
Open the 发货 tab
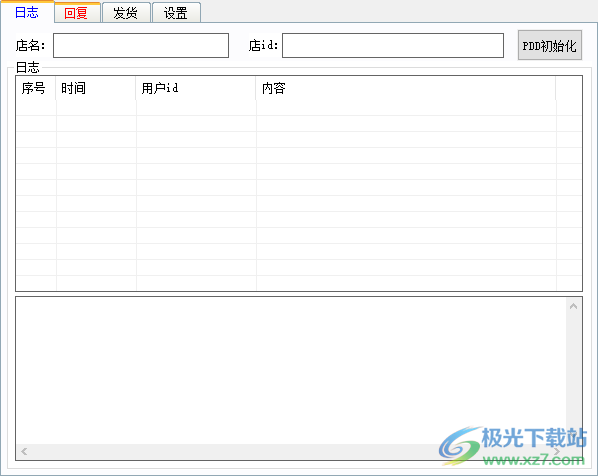click(x=126, y=13)
